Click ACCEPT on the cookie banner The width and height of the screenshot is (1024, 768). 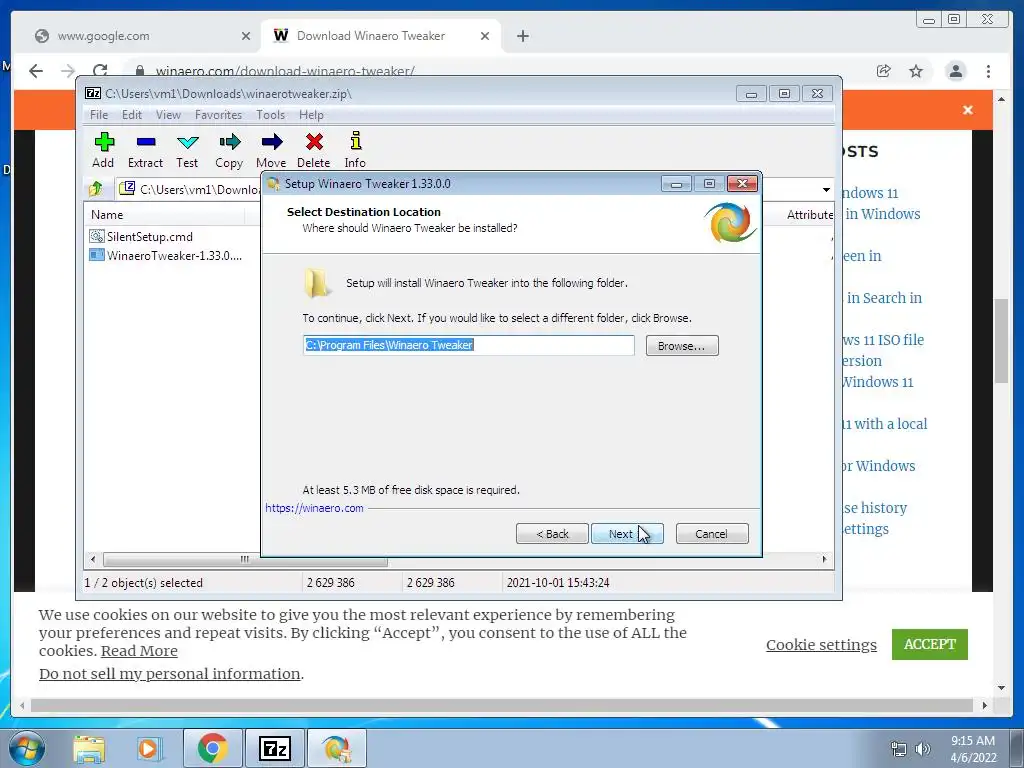(x=929, y=644)
